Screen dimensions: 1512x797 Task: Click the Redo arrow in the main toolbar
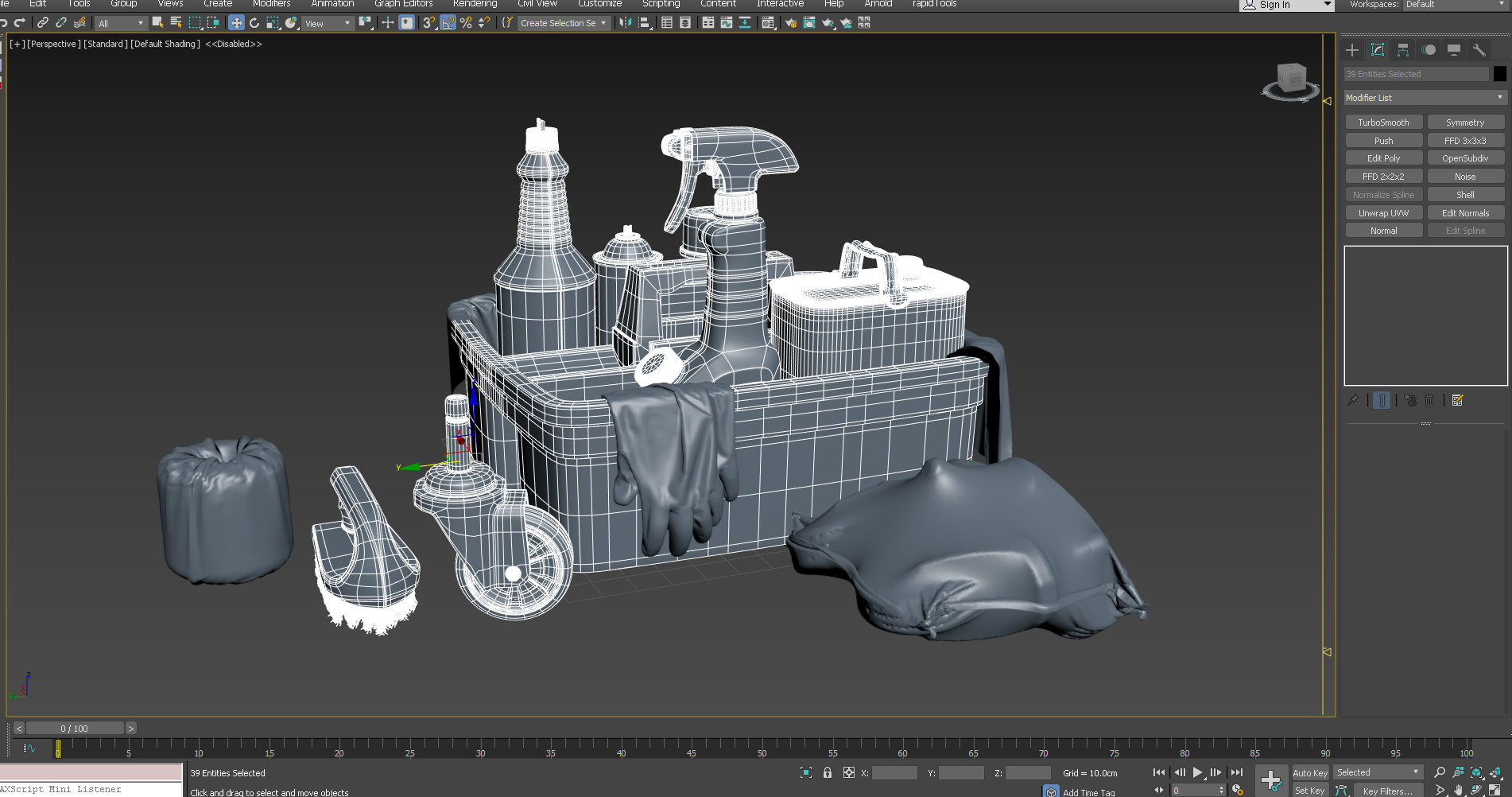20,23
